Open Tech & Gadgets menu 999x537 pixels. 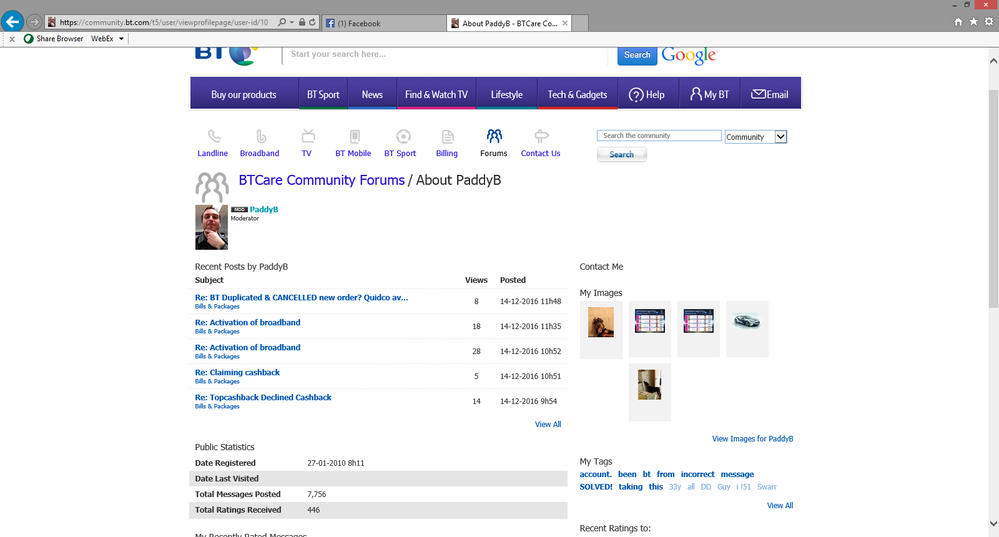[x=577, y=94]
